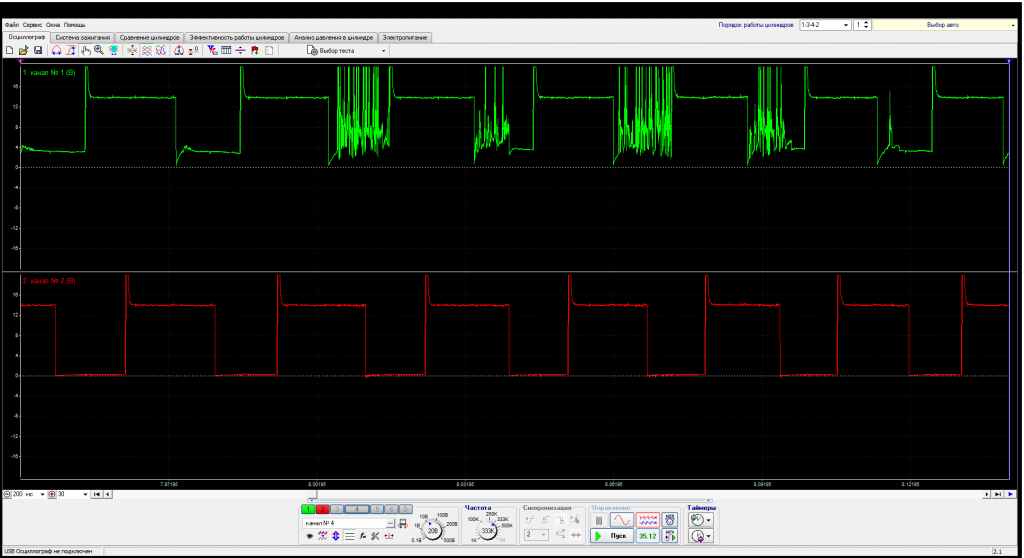Image resolution: width=1024 pixels, height=558 pixels.
Task: Toggle gray channel 6 button
Action: pos(391,509)
